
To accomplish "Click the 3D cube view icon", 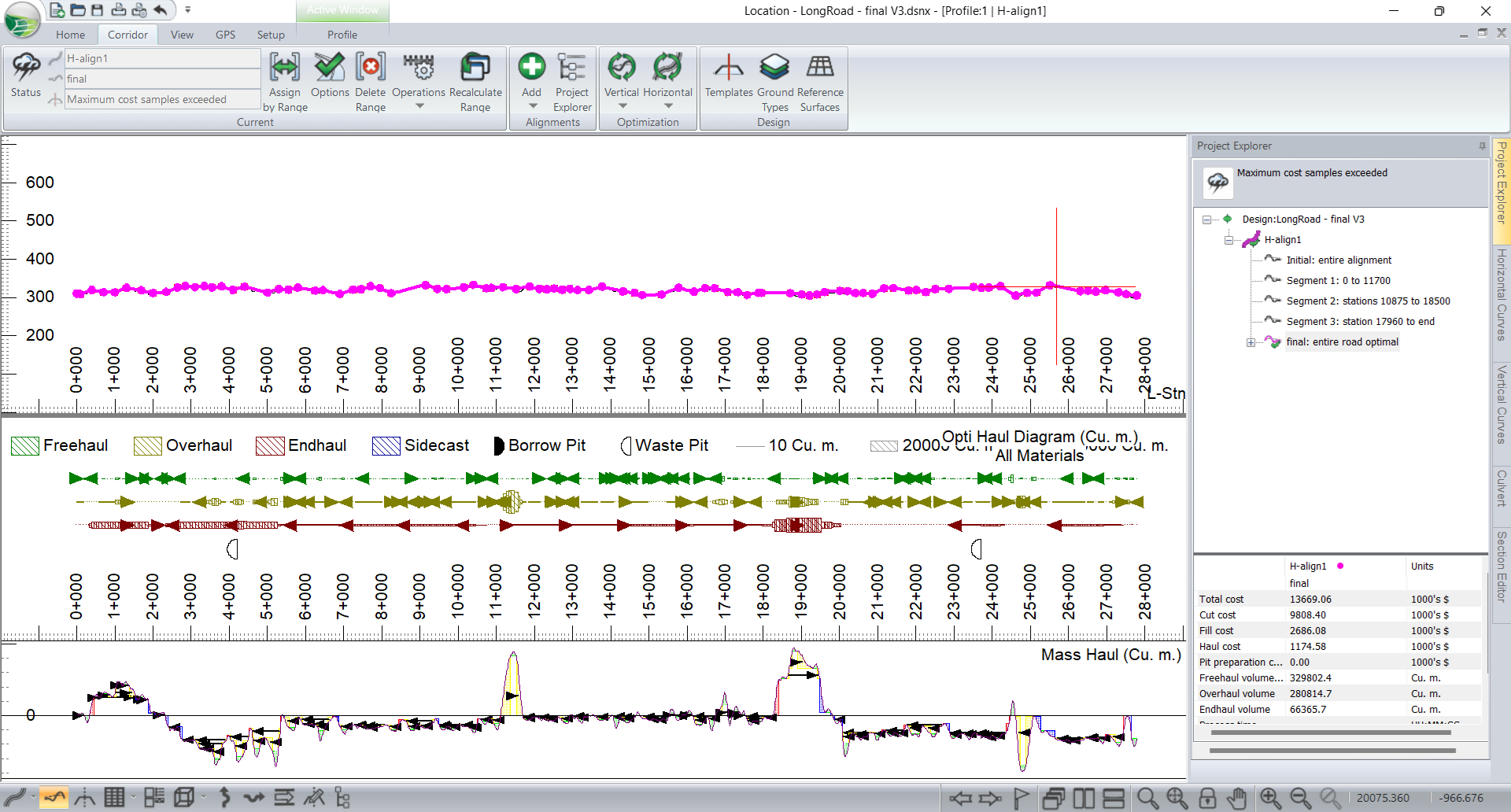I will [184, 798].
